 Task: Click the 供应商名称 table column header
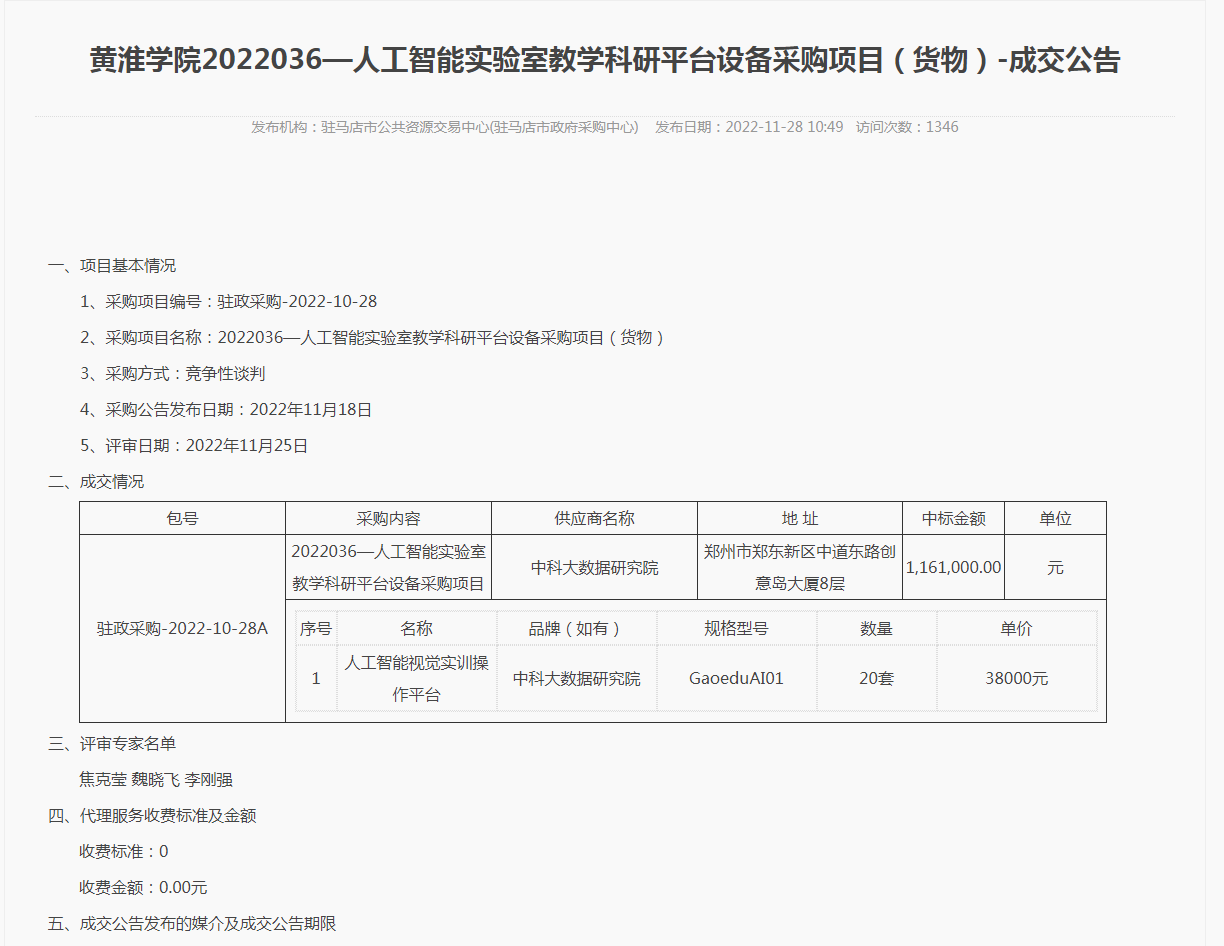pyautogui.click(x=594, y=519)
